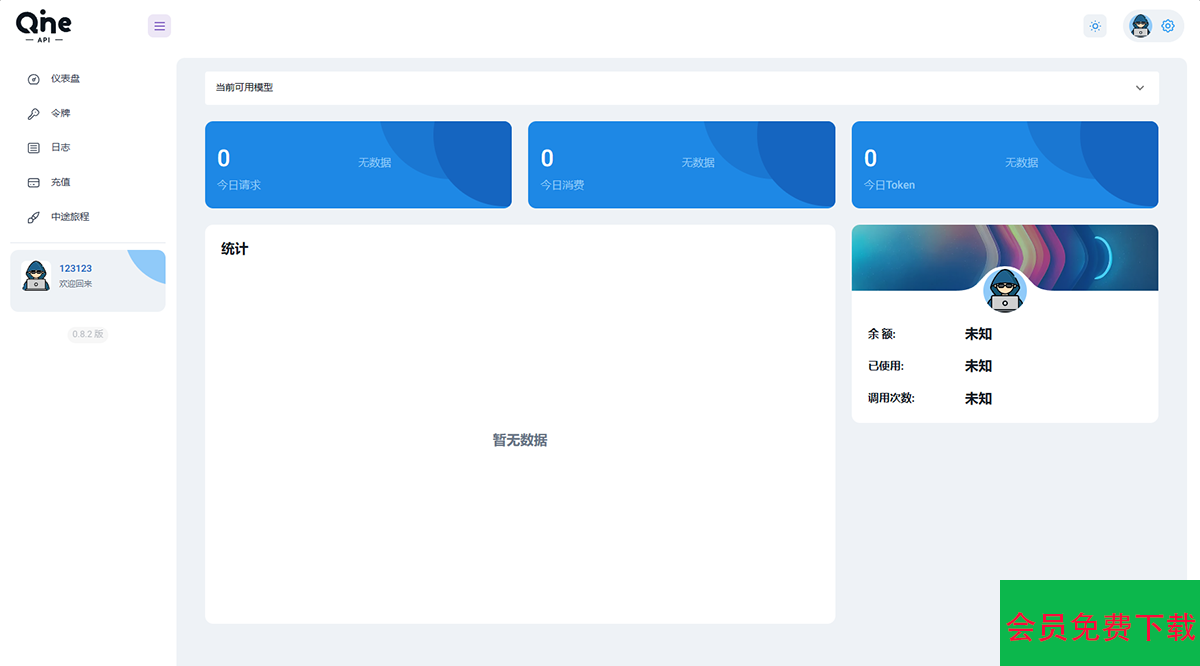Open settings gear in top-right
1200x666 pixels.
1168,26
